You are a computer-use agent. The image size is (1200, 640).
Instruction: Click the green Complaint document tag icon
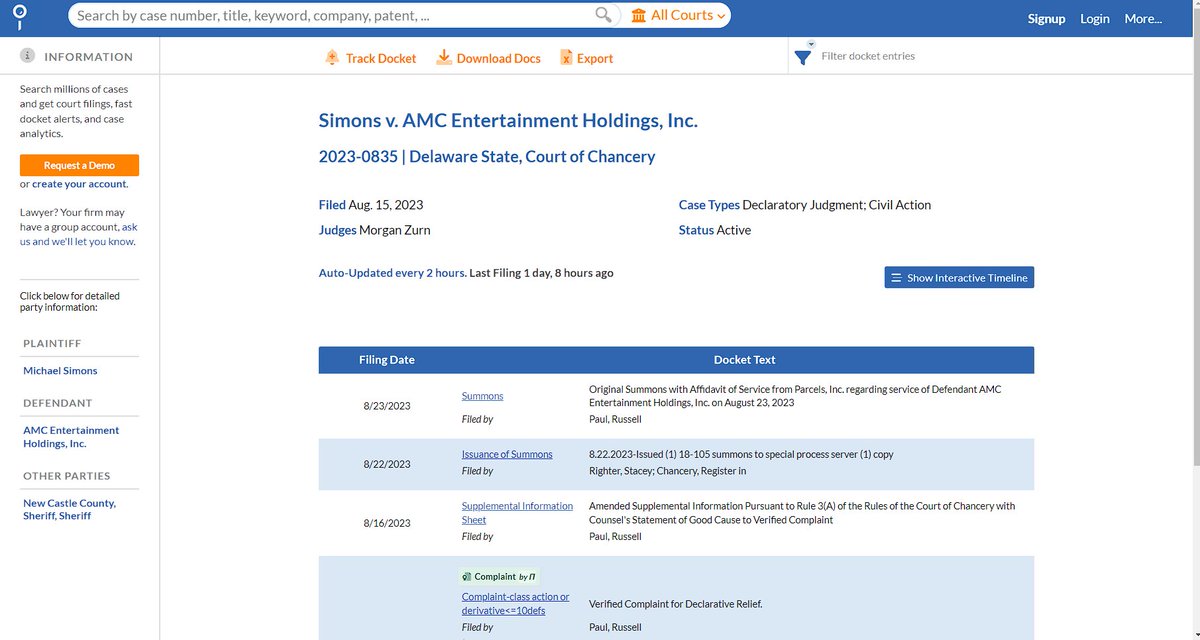(466, 576)
